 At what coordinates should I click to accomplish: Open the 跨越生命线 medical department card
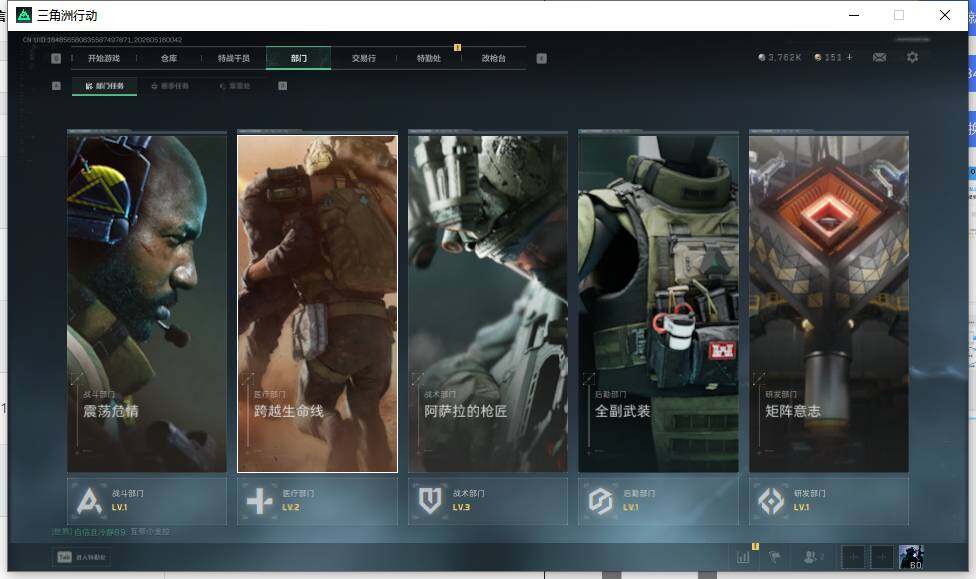[x=317, y=304]
